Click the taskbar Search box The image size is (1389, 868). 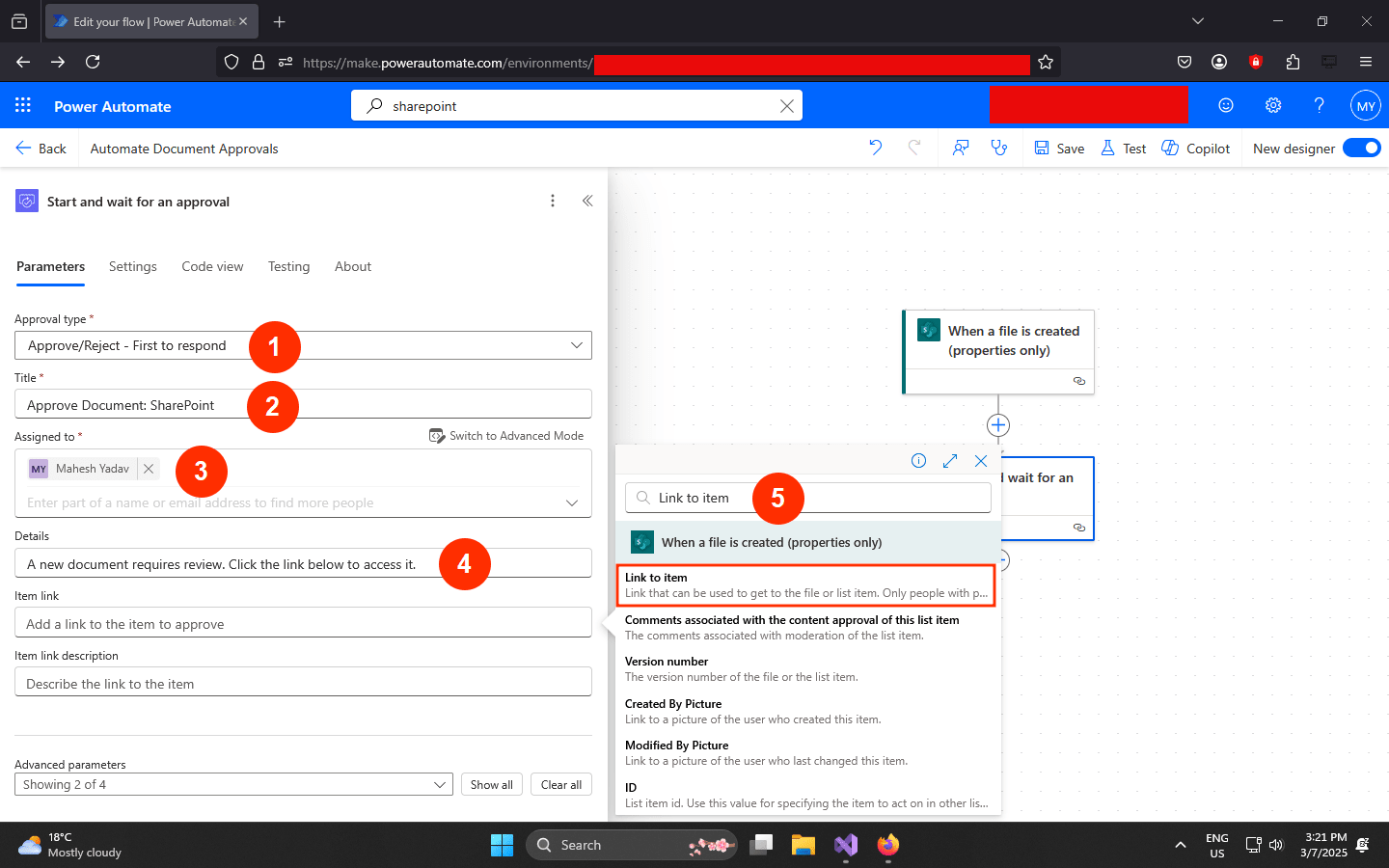(632, 845)
